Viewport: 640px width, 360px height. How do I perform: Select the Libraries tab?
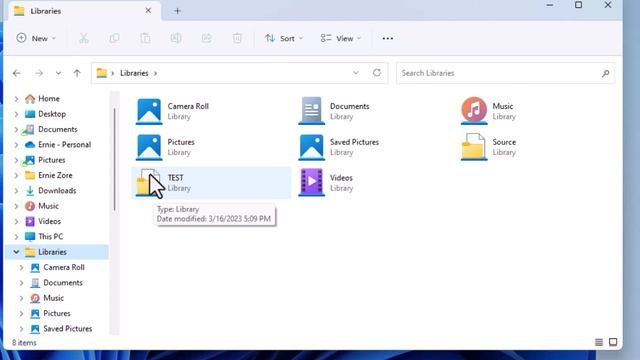tap(84, 11)
